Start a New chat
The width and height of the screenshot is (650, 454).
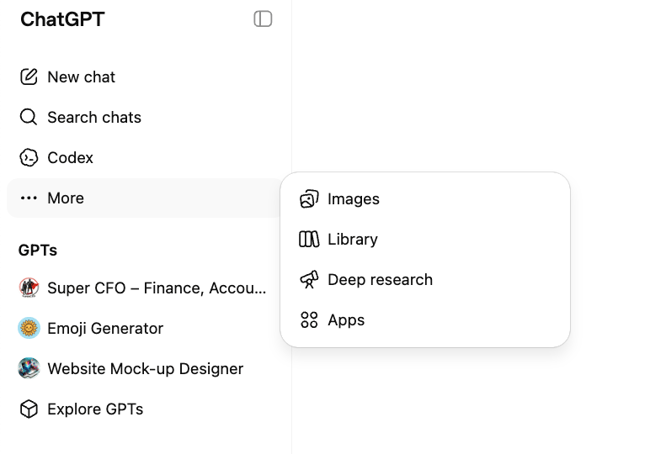[x=145, y=77]
